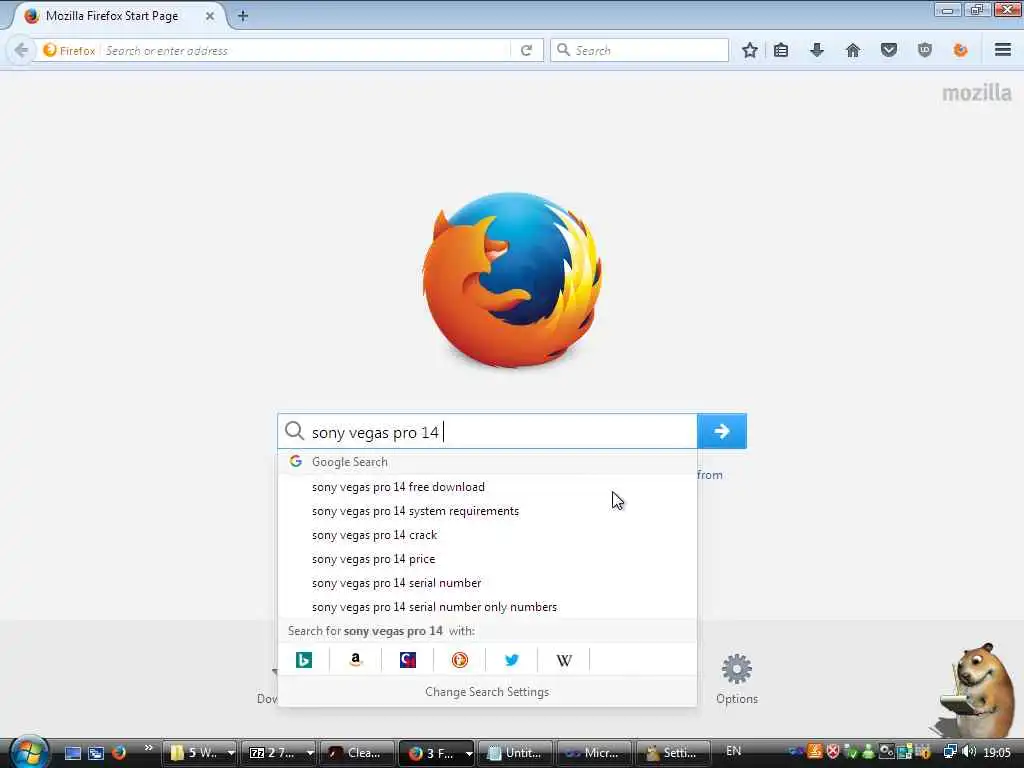1024x768 pixels.
Task: Search with Bing icon
Action: 304,660
